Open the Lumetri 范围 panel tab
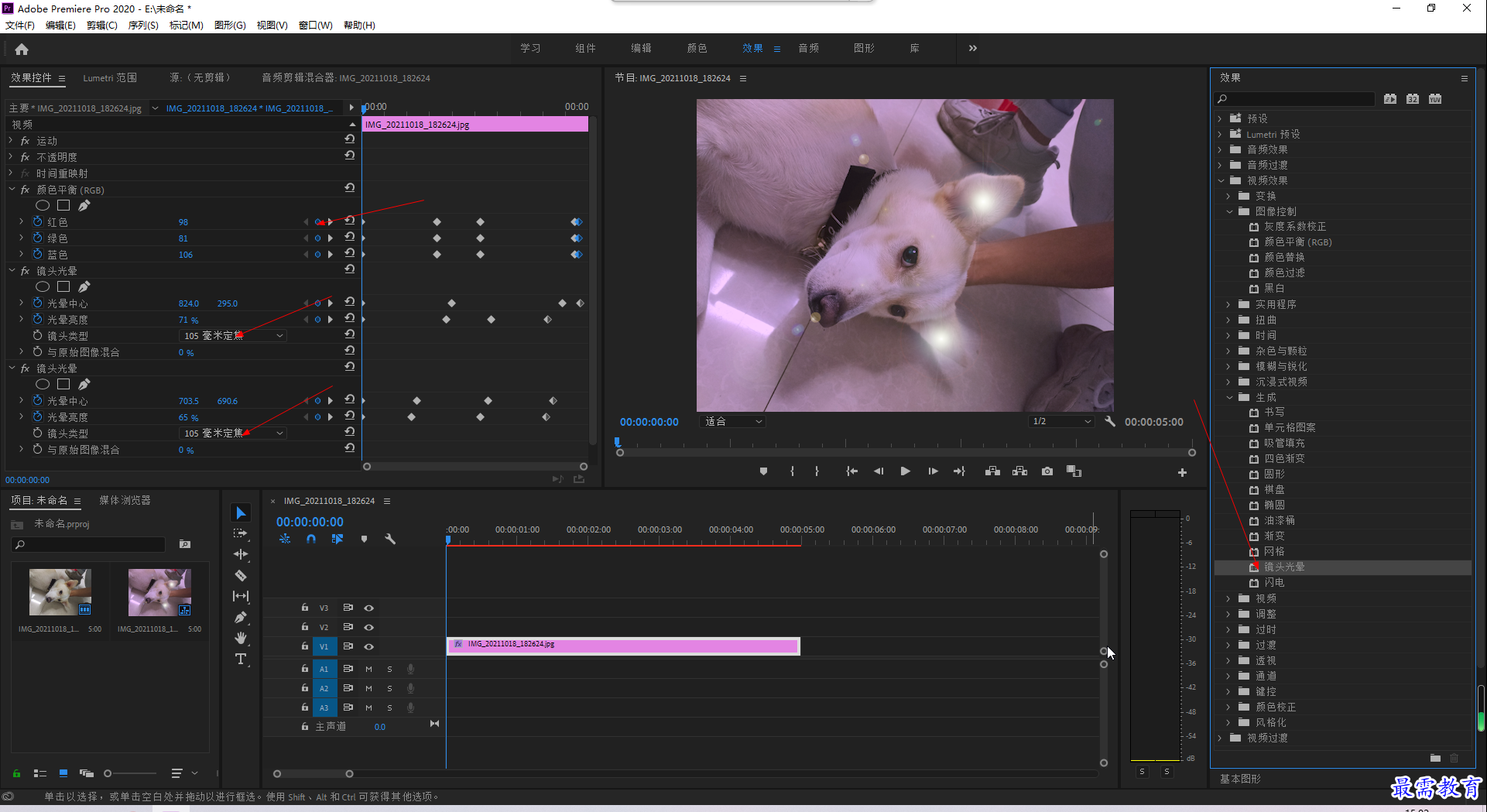The image size is (1487, 812). coord(110,78)
